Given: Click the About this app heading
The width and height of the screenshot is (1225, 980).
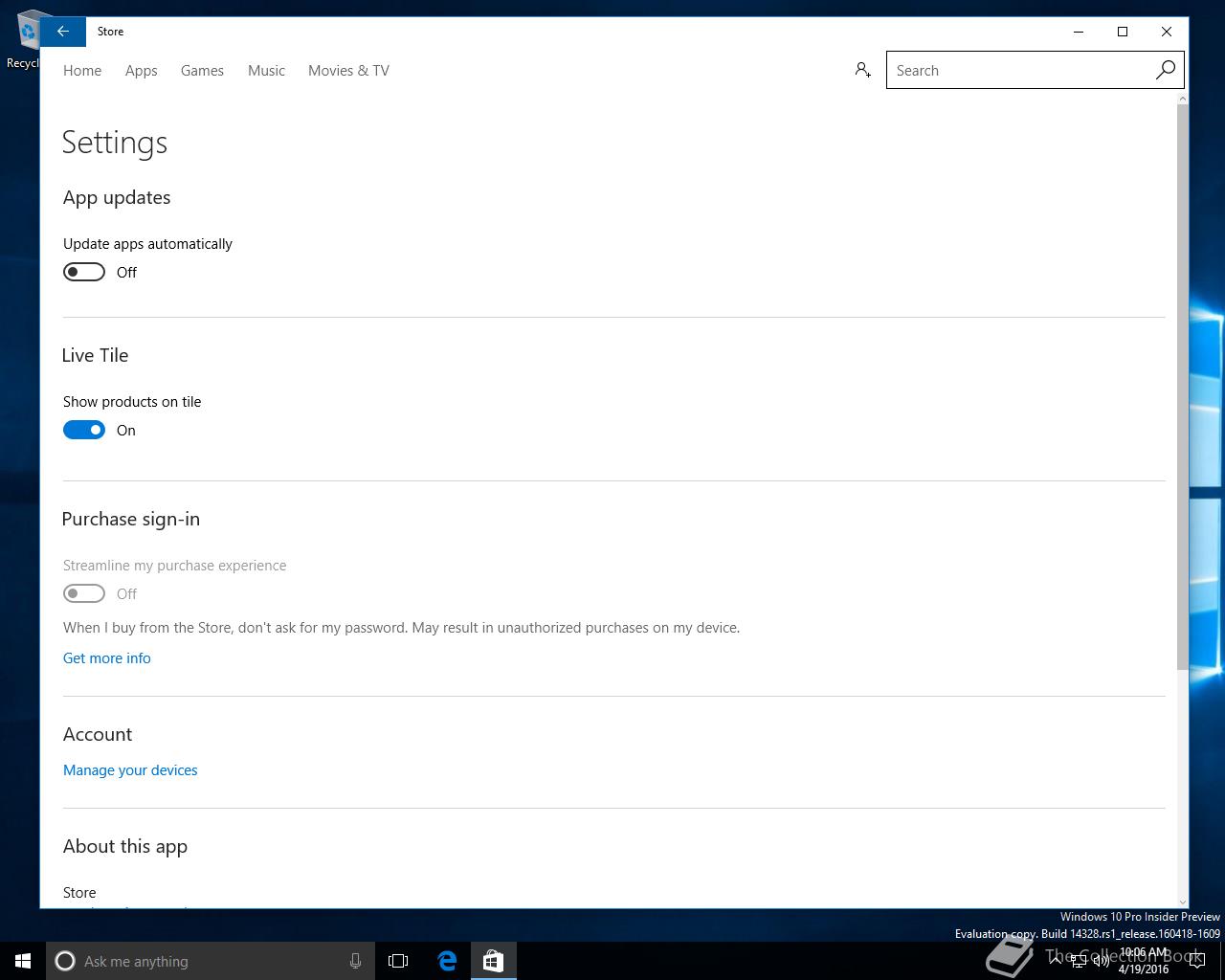Looking at the screenshot, I should click(x=125, y=846).
